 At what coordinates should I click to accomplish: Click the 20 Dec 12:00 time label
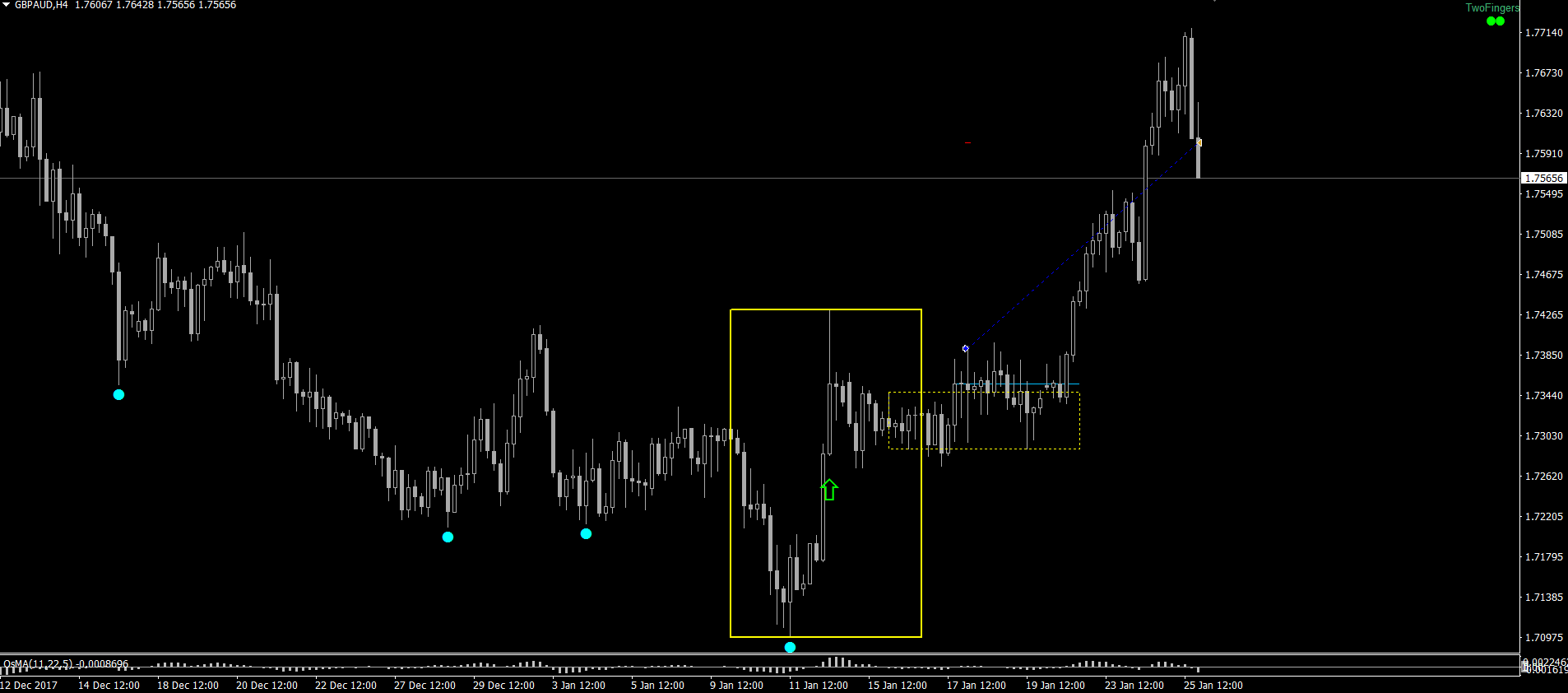coord(267,686)
